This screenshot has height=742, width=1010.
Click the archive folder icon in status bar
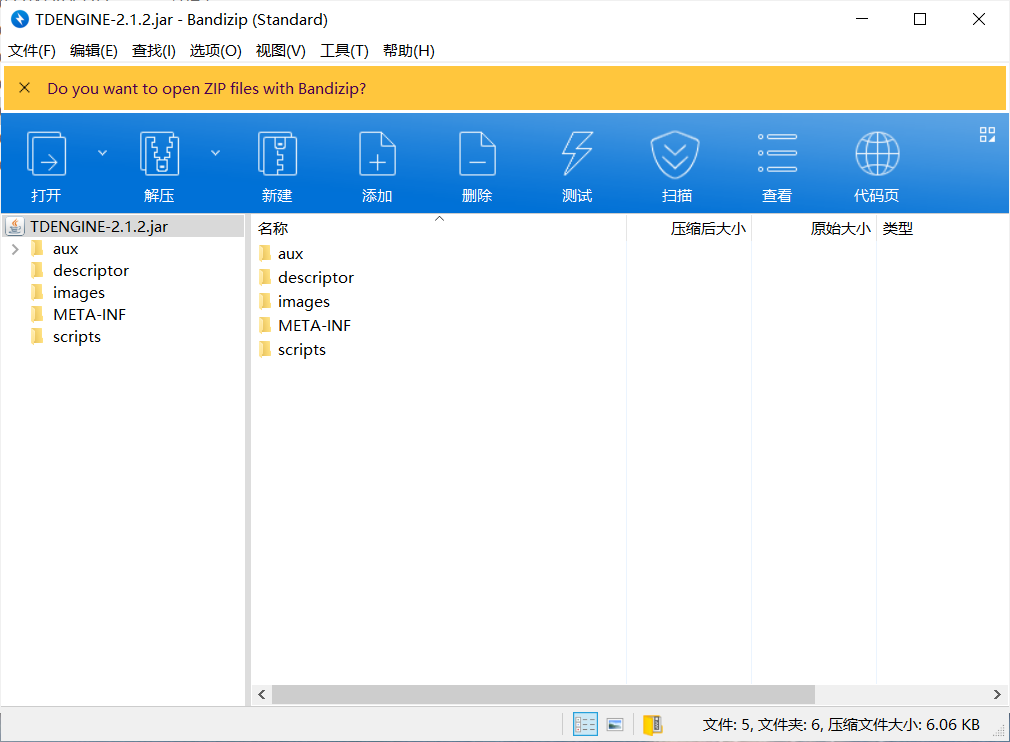653,725
